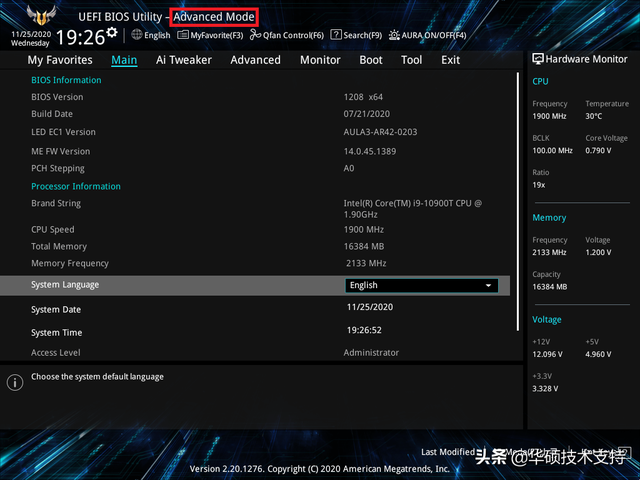Click the Intel Core i9-10900T brand text

(412, 209)
